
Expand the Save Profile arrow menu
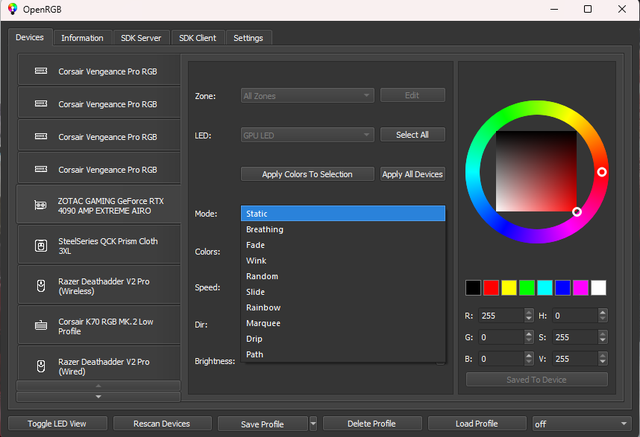(313, 424)
